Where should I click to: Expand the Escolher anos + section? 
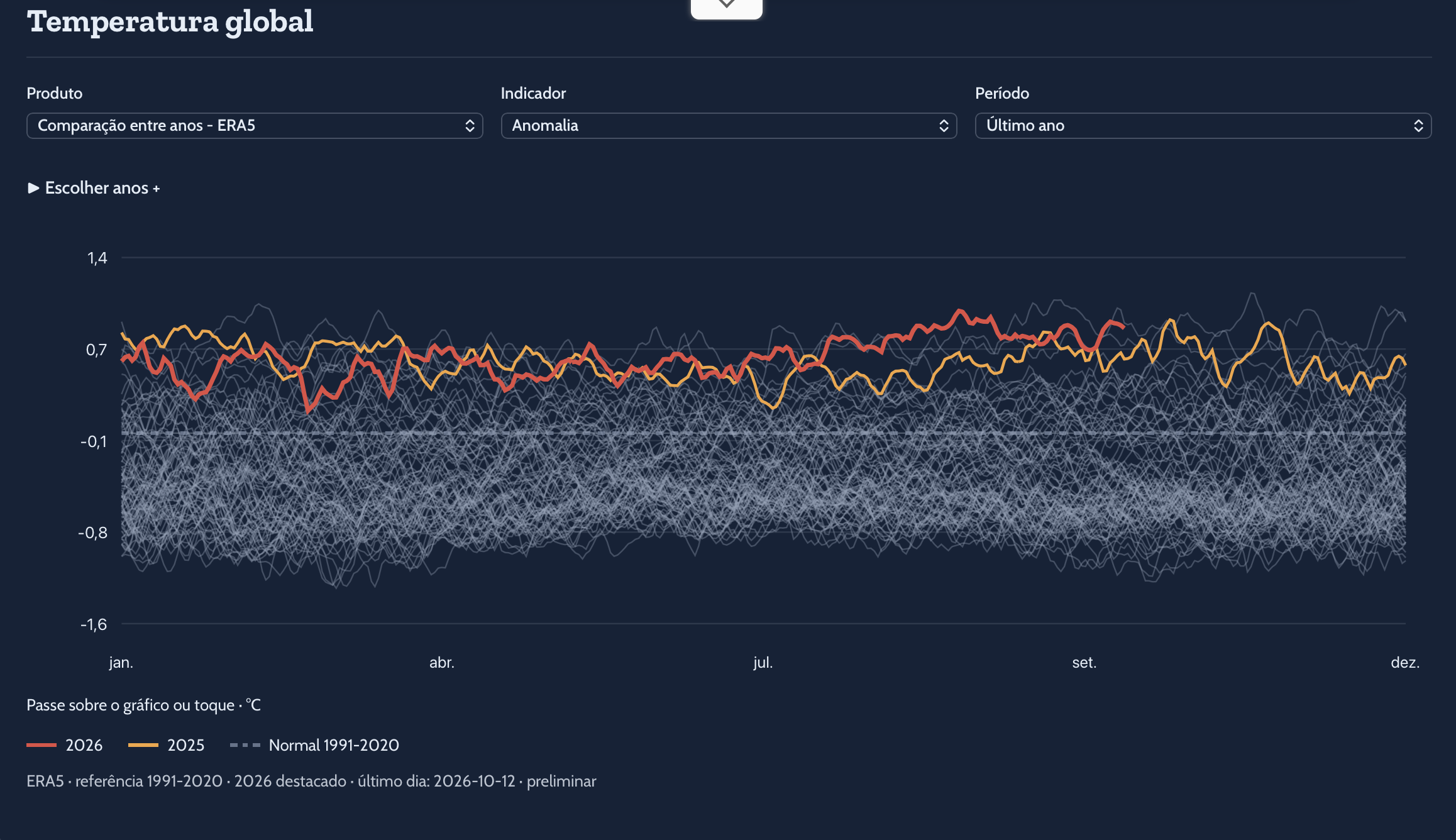click(x=94, y=188)
